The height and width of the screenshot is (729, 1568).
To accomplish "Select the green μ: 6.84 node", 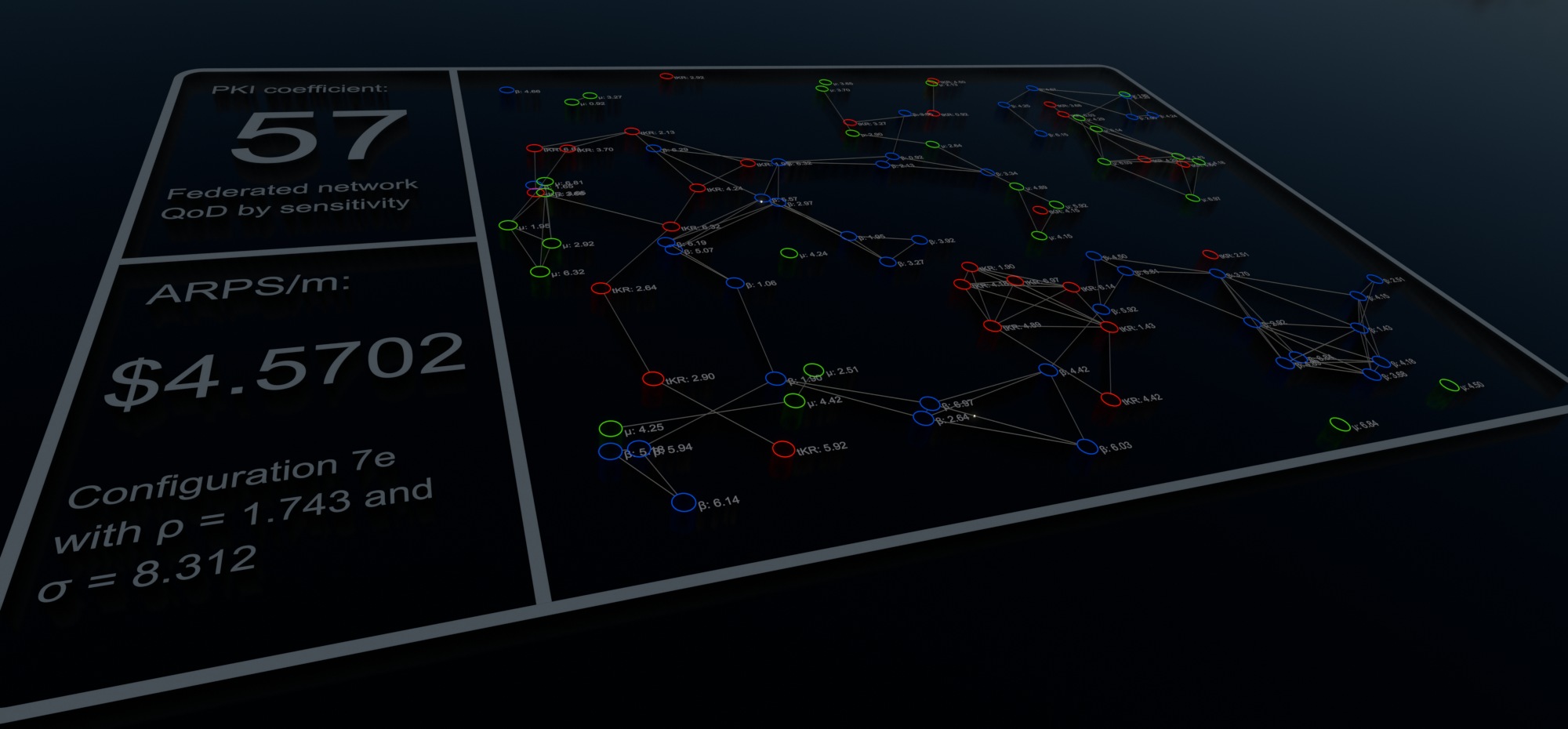I will tap(1340, 424).
